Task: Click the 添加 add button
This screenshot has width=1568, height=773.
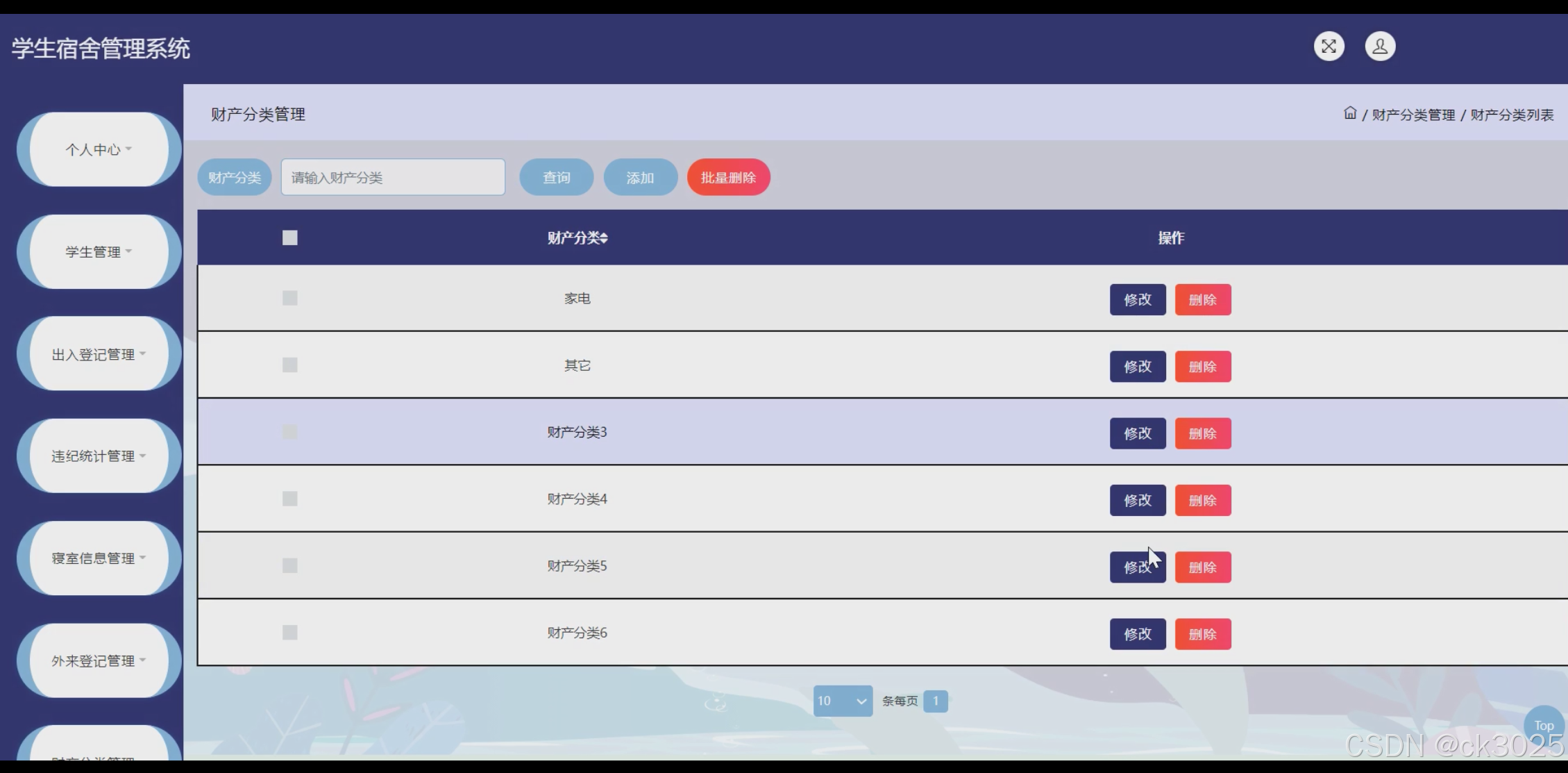Action: tap(640, 178)
